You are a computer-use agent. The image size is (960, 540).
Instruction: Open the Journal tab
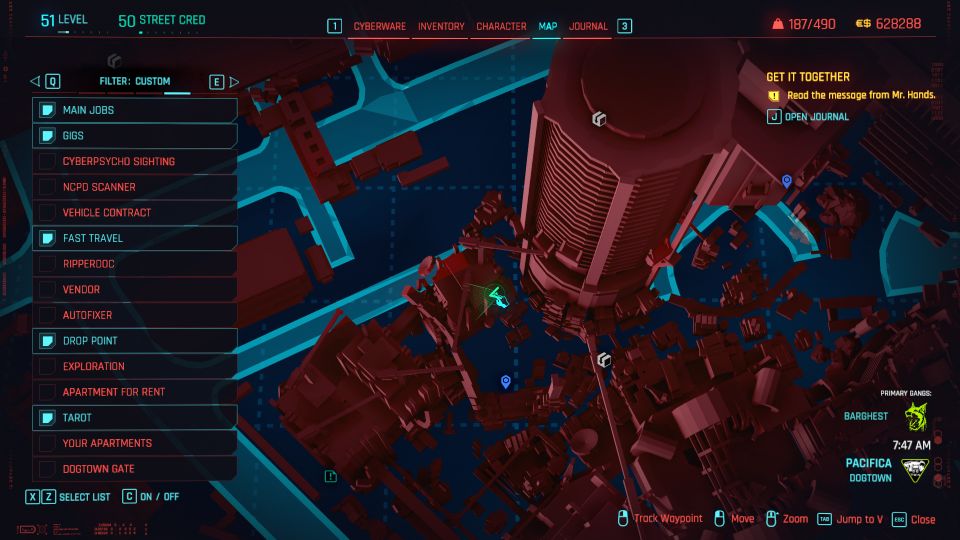point(588,26)
